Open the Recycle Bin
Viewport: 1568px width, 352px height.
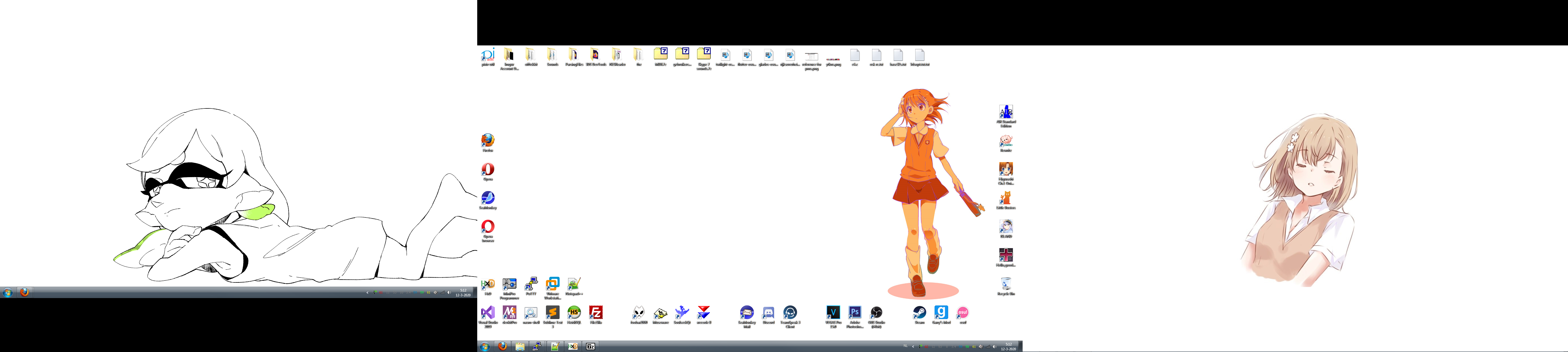[x=1006, y=286]
